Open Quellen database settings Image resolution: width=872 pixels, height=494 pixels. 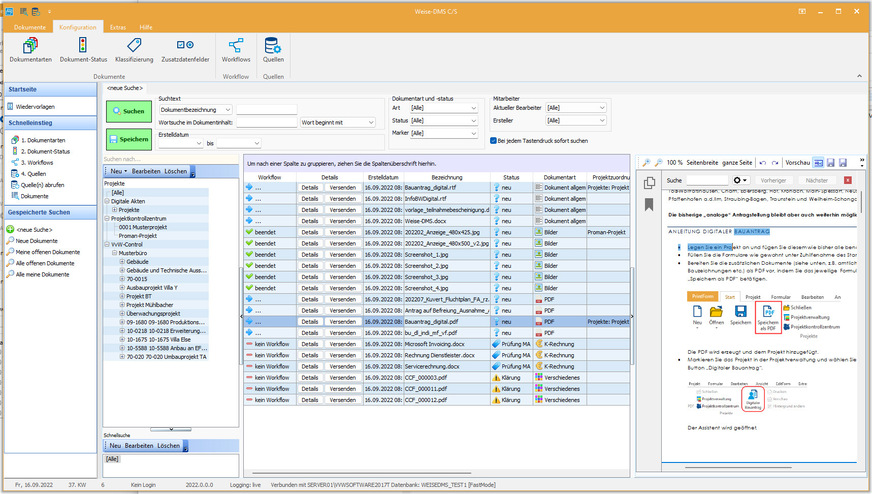click(x=272, y=47)
